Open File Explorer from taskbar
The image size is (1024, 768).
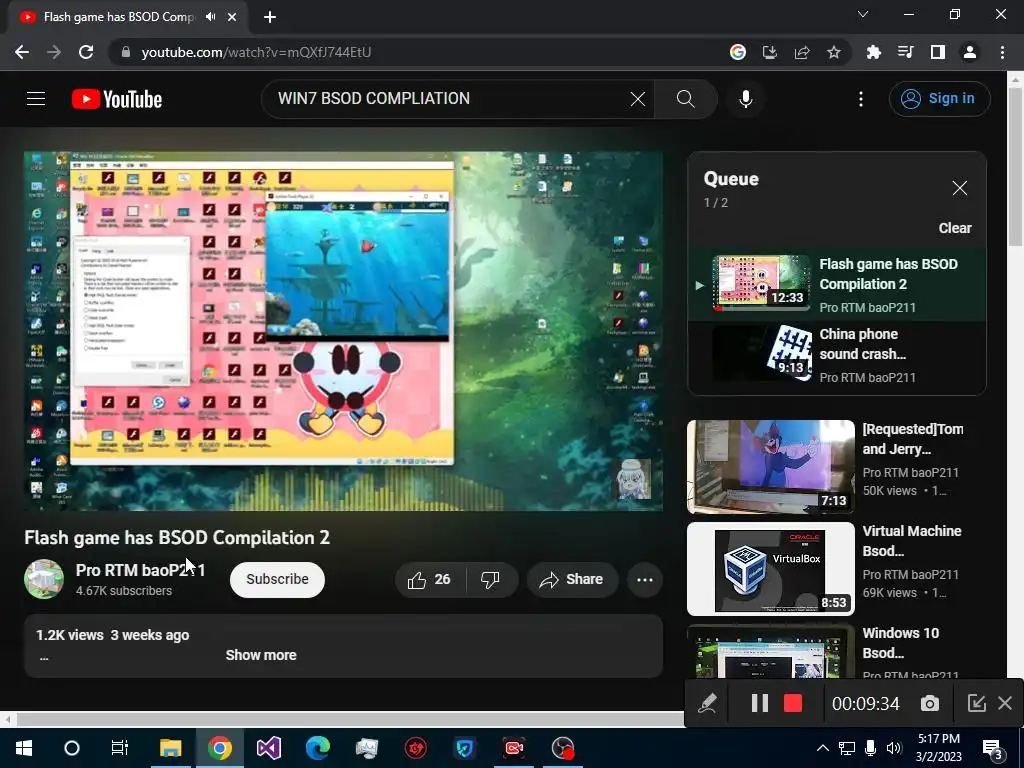tap(170, 748)
